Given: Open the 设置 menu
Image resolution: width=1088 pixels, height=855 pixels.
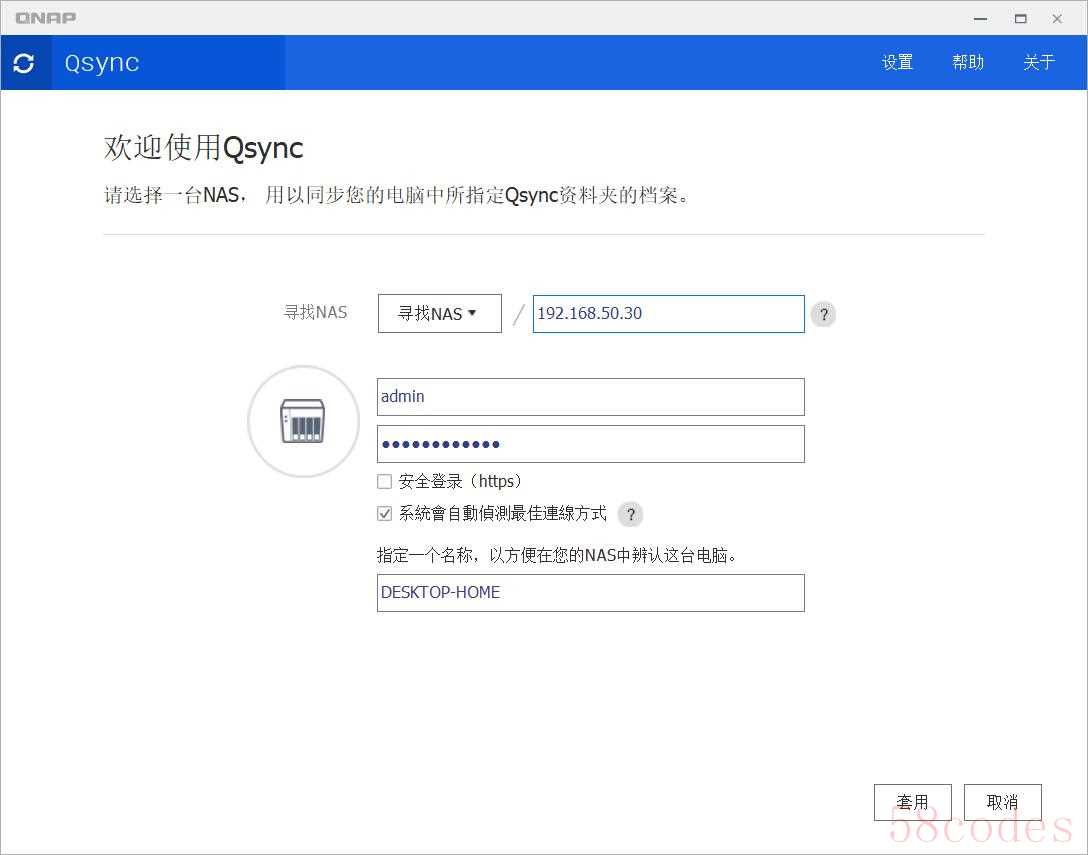Looking at the screenshot, I should coord(897,62).
